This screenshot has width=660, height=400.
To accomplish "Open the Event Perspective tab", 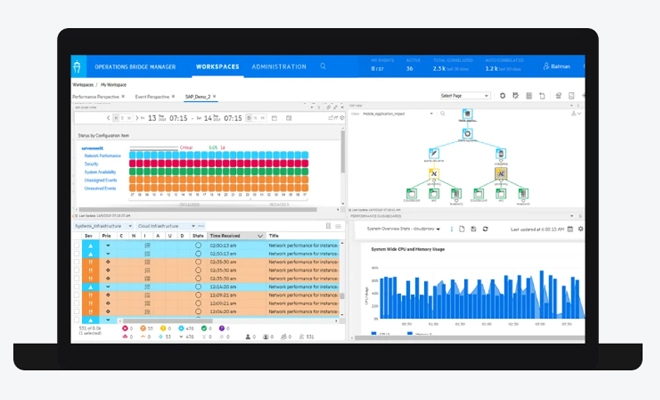I will 153,96.
